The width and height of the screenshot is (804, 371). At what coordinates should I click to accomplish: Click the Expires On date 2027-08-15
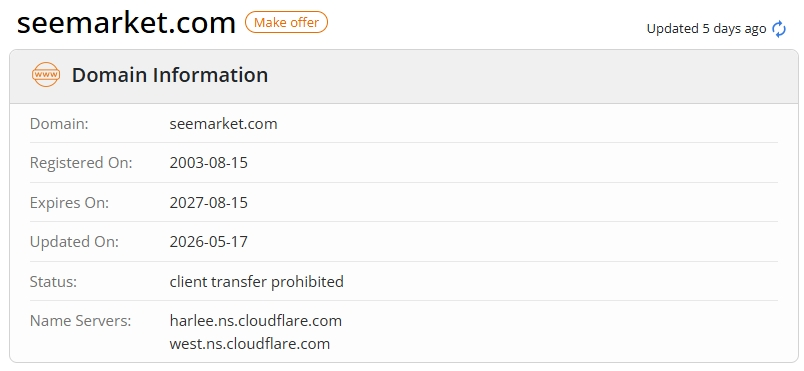209,202
